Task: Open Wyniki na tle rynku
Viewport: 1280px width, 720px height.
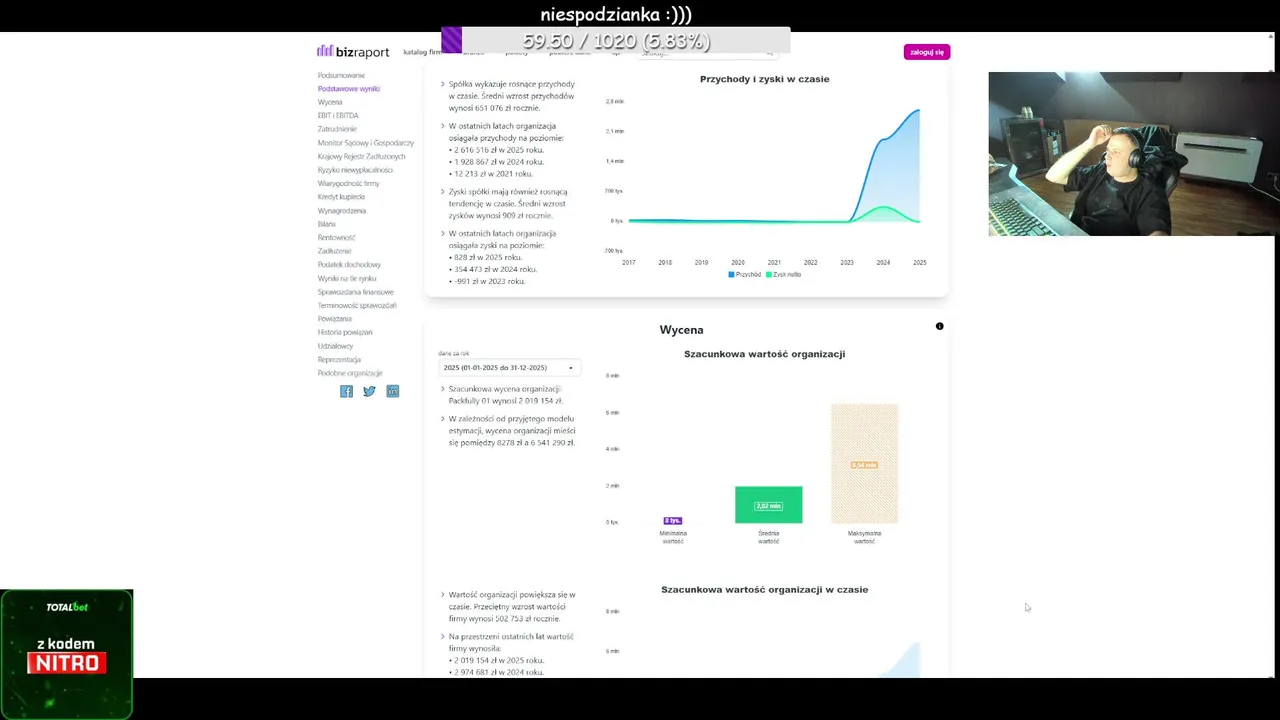Action: click(347, 278)
